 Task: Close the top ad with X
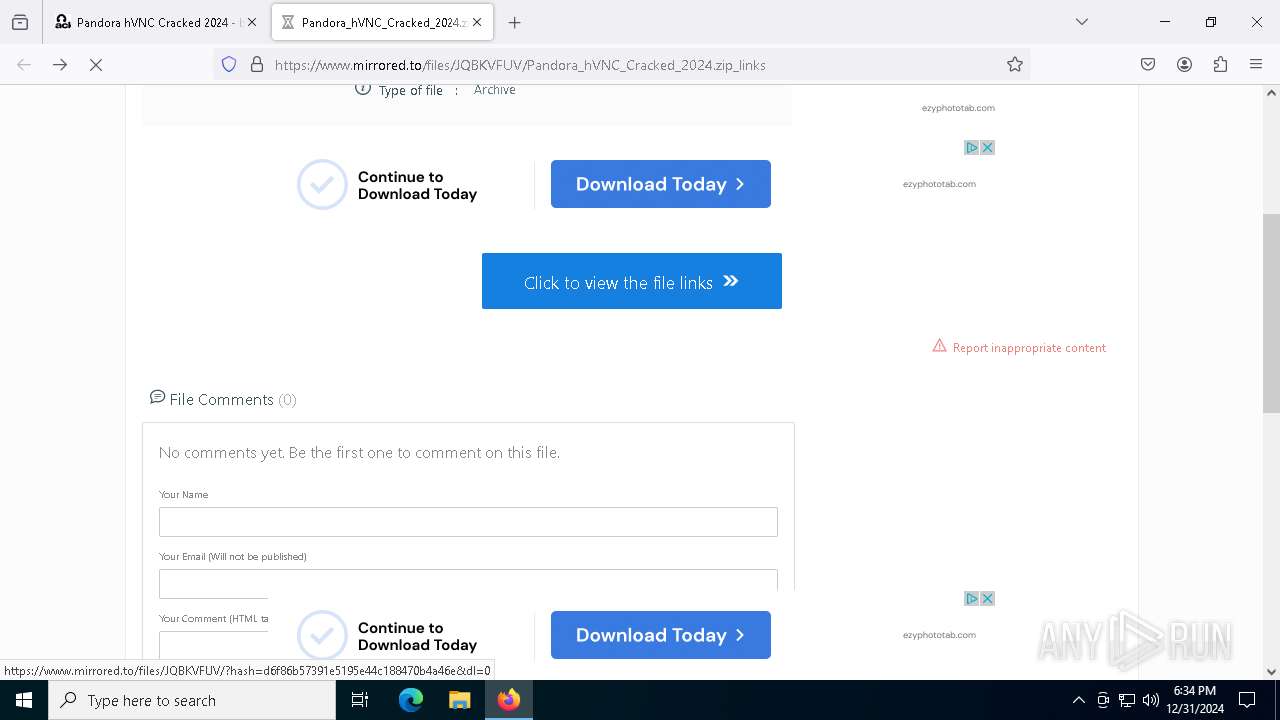[987, 147]
